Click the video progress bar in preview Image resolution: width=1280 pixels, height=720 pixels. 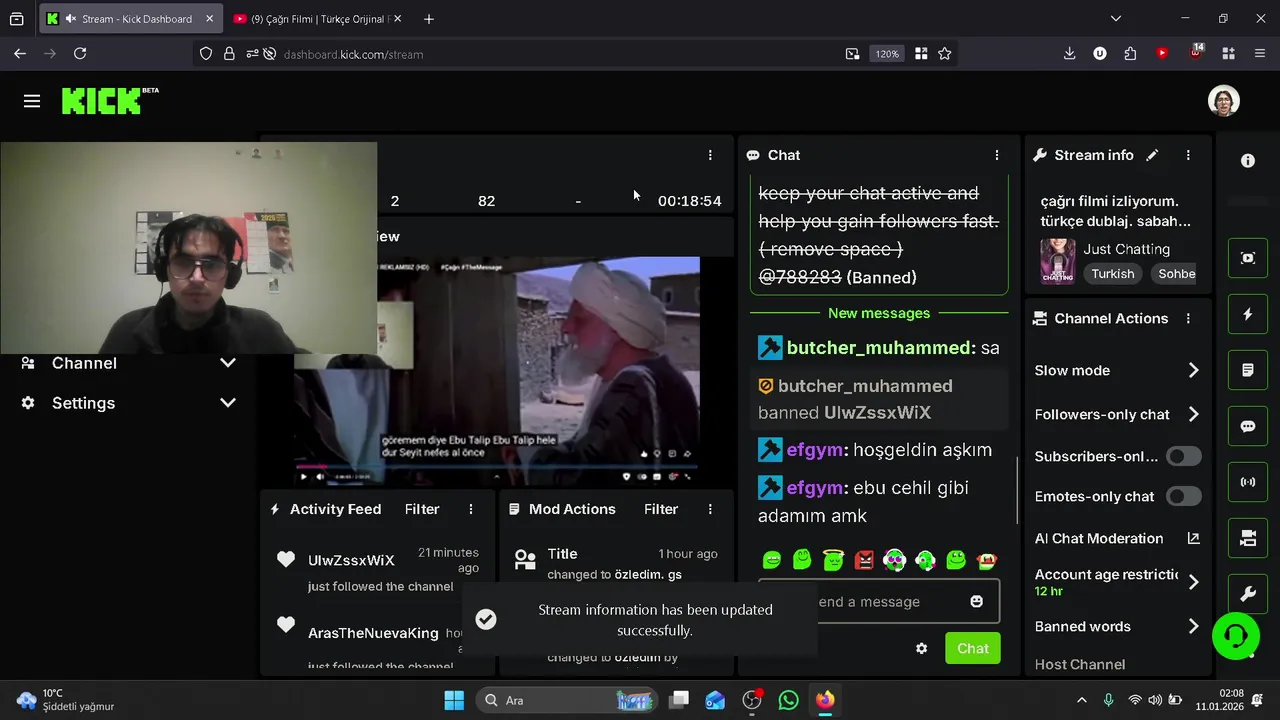coord(497,466)
